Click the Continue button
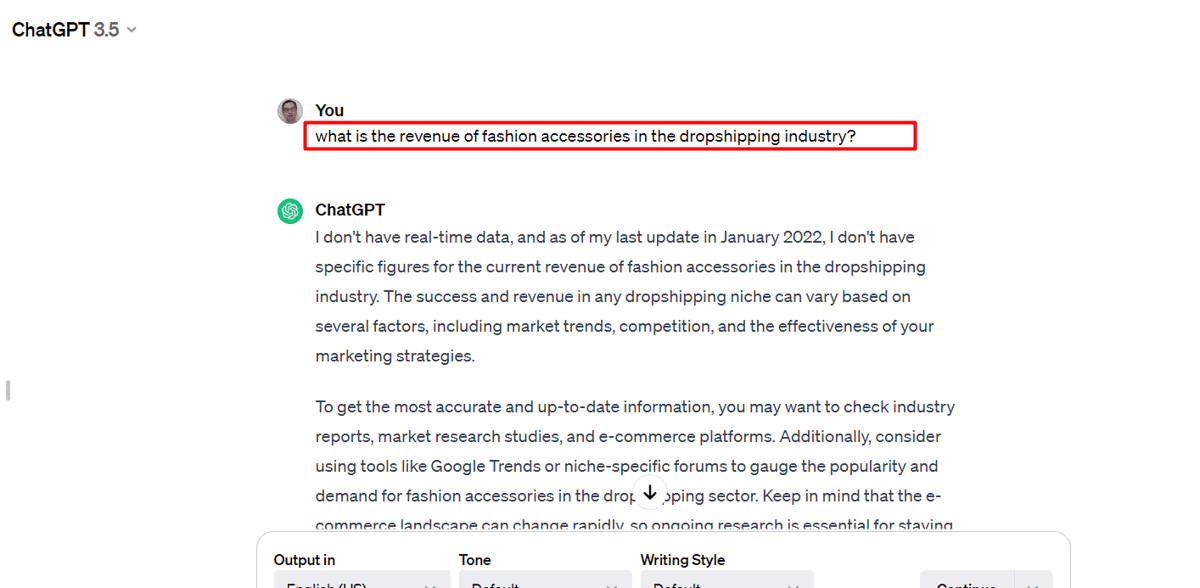Image resolution: width=1200 pixels, height=588 pixels. [x=967, y=580]
